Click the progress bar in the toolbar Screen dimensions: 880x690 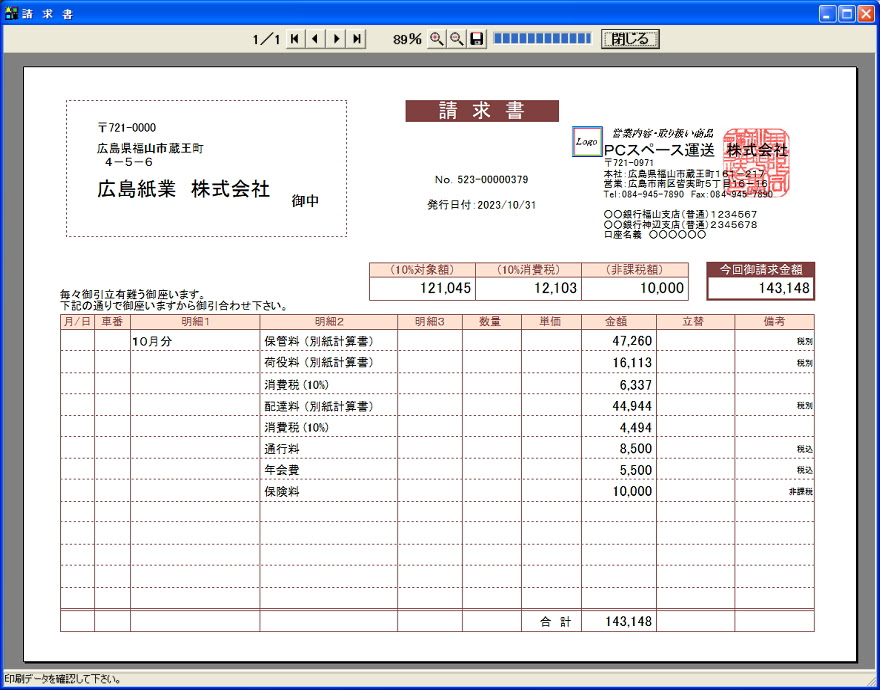pos(542,38)
